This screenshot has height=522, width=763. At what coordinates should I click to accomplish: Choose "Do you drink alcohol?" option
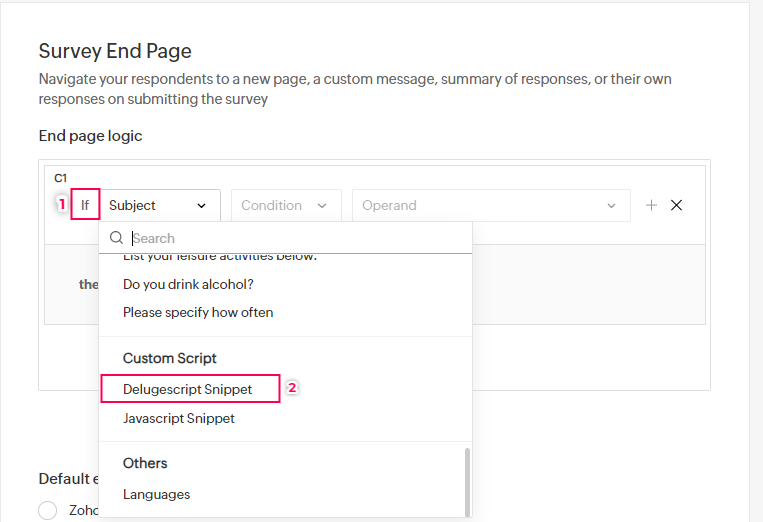pyautogui.click(x=188, y=284)
